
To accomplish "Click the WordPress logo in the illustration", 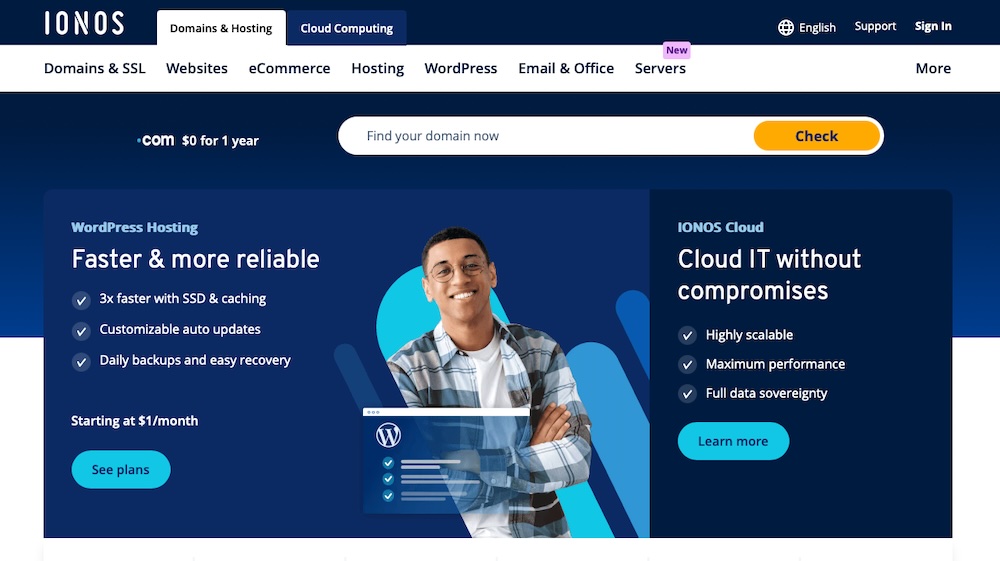I will pyautogui.click(x=388, y=436).
